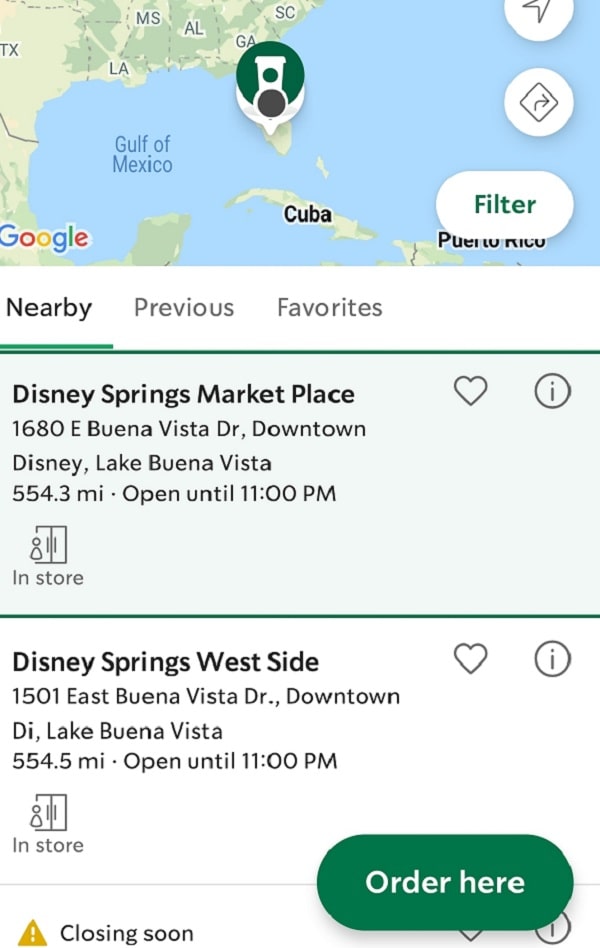Tap the Cuba label on the map
Image resolution: width=600 pixels, height=948 pixels.
[308, 214]
